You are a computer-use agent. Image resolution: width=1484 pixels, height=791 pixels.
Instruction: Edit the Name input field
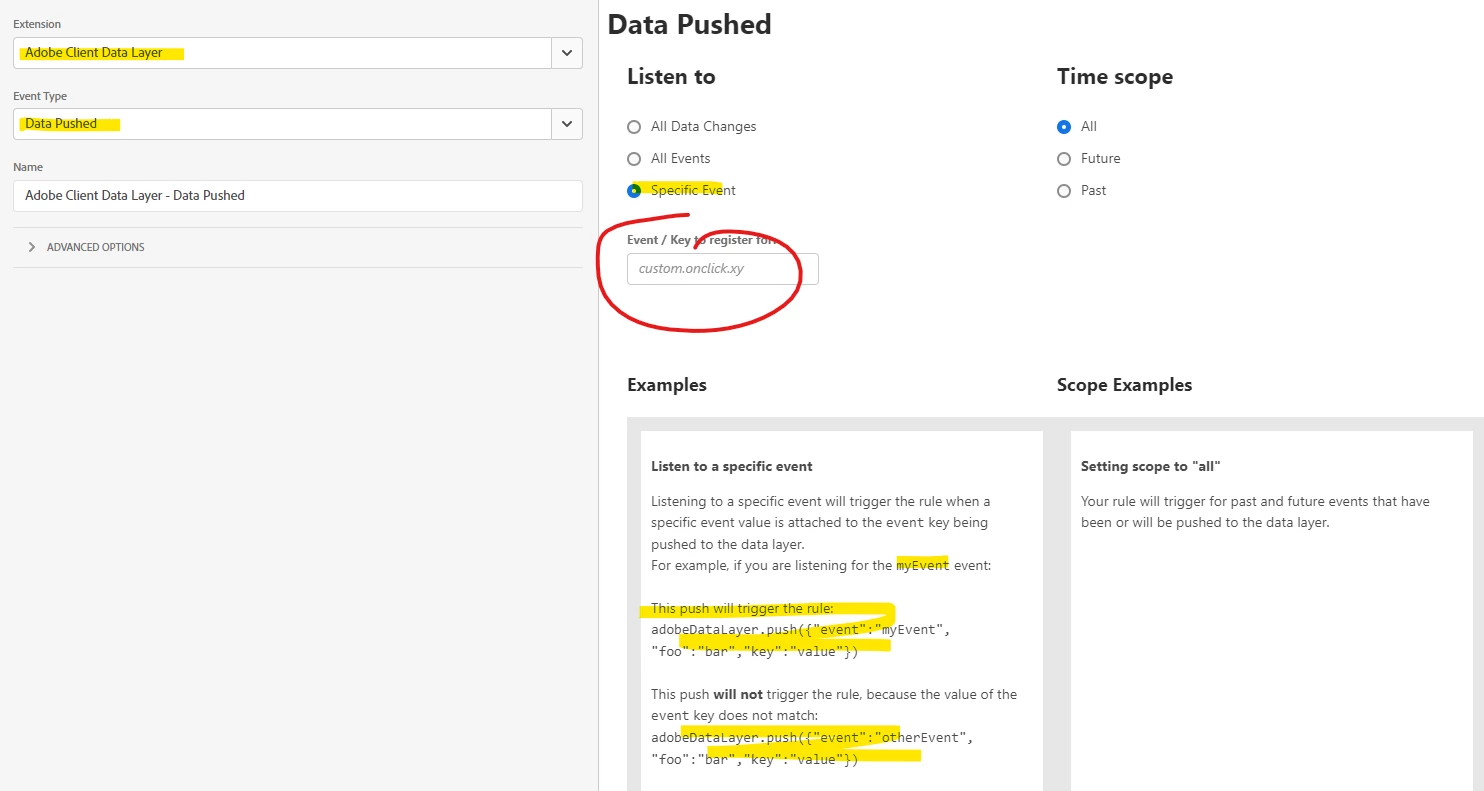coord(298,196)
